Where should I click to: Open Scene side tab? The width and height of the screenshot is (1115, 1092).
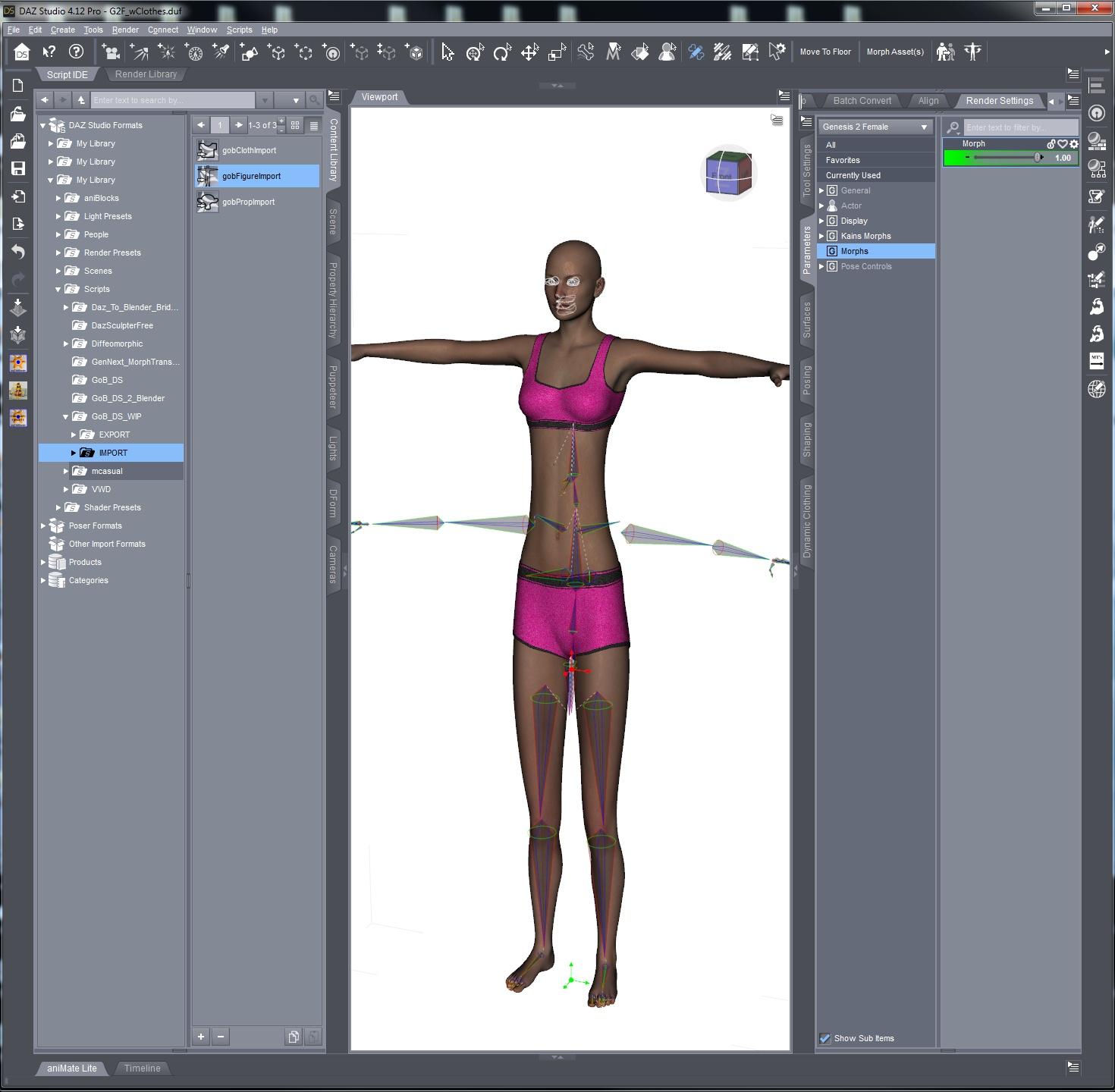tap(333, 221)
